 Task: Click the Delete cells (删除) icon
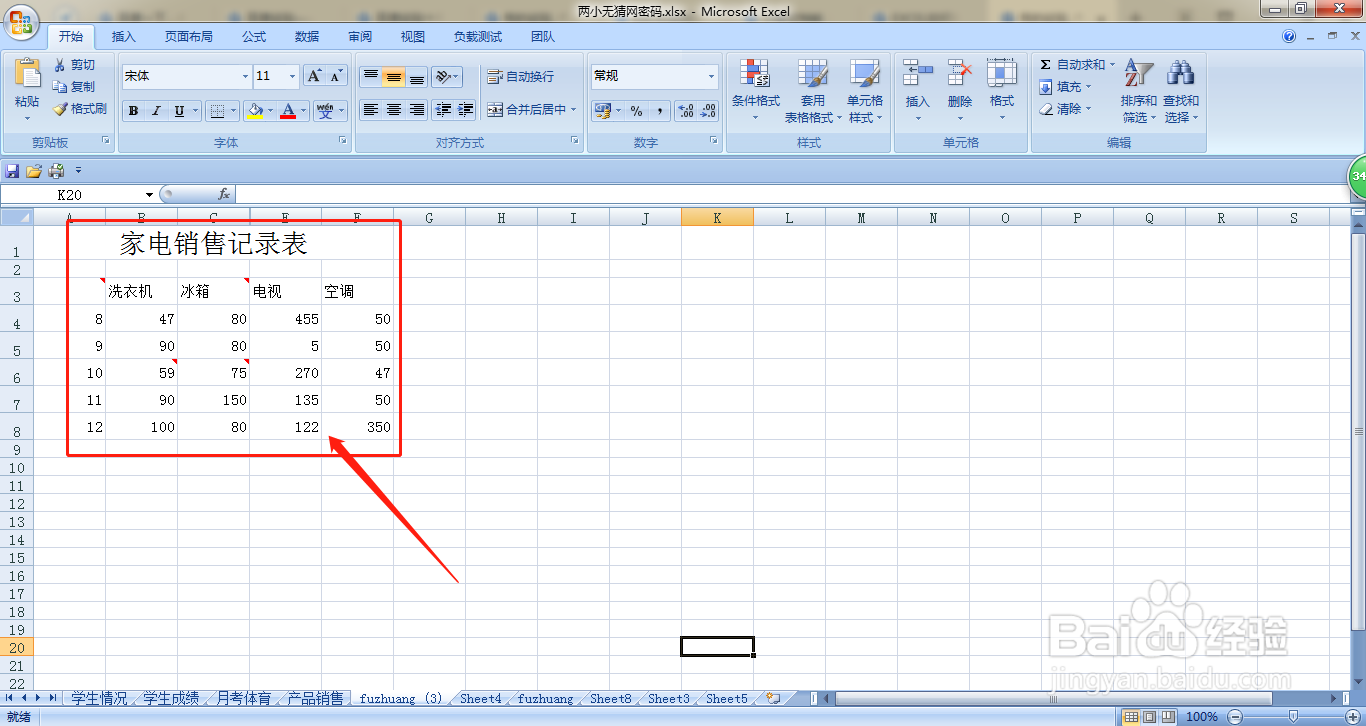960,73
